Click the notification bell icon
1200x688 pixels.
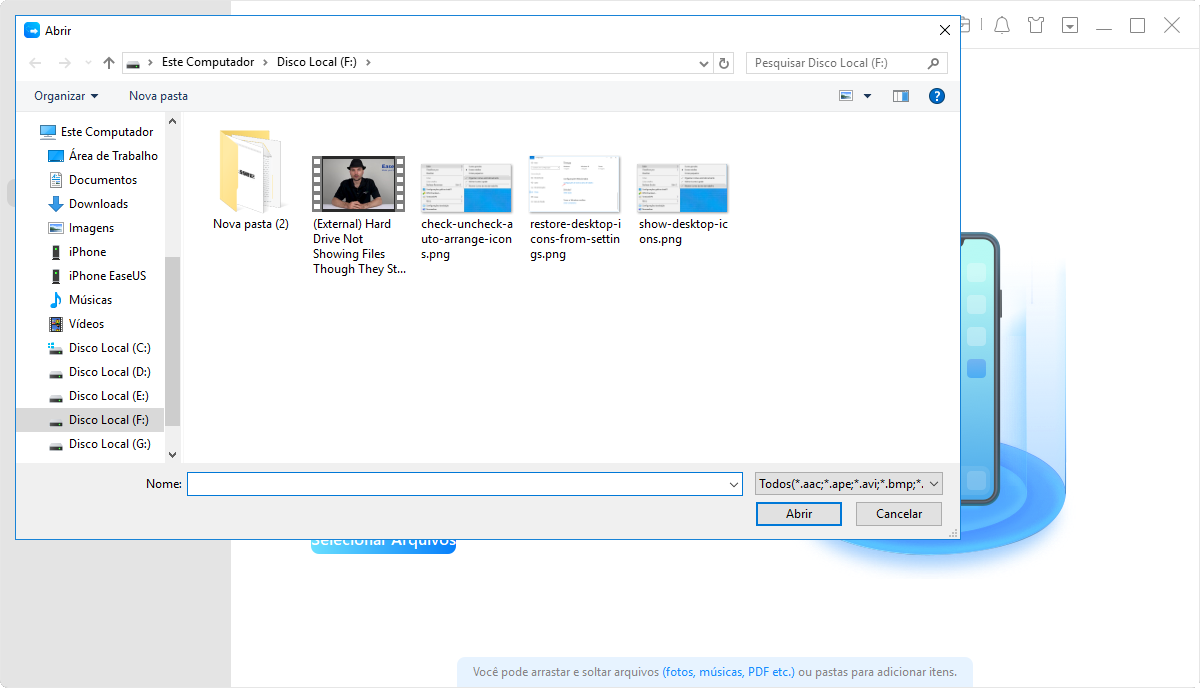click(x=1001, y=26)
